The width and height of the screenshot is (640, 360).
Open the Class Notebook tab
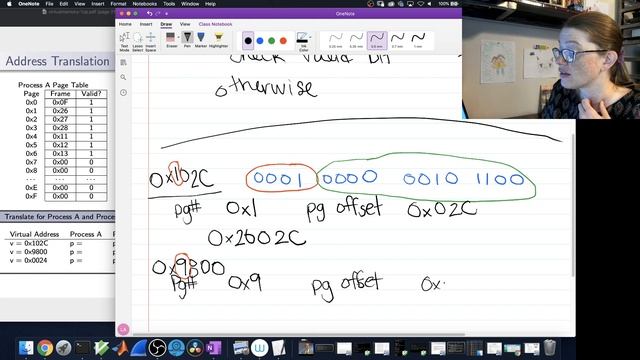215,24
